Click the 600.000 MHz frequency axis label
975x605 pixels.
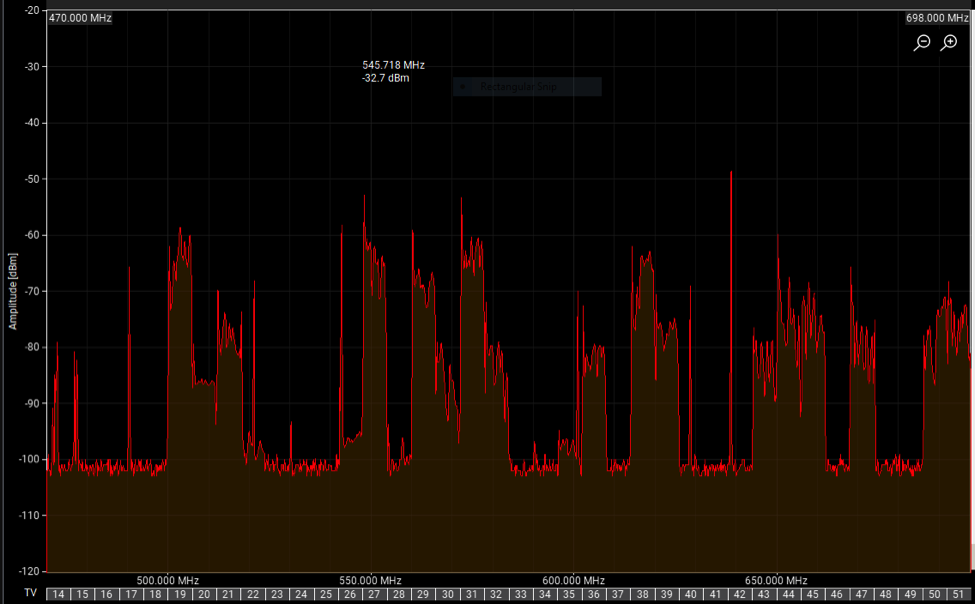tap(574, 580)
